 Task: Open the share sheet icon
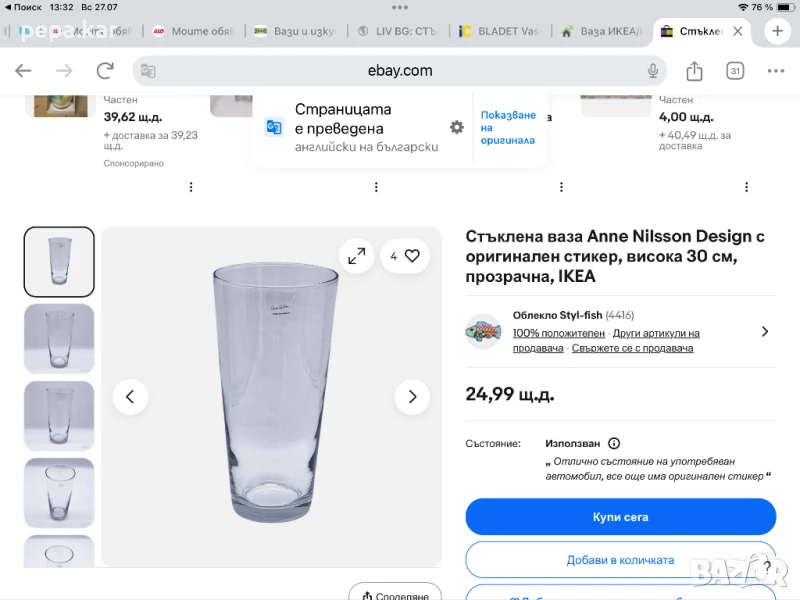[695, 71]
